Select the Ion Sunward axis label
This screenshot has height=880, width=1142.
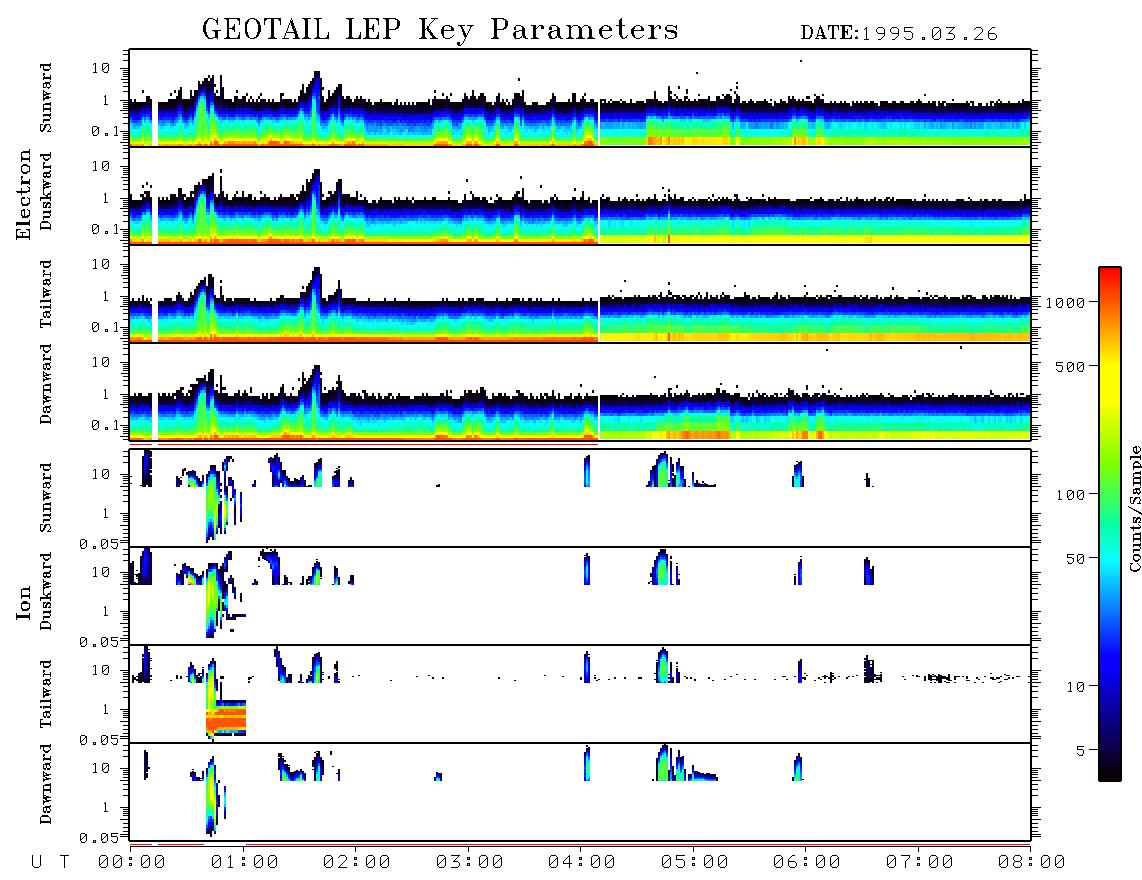coord(46,498)
